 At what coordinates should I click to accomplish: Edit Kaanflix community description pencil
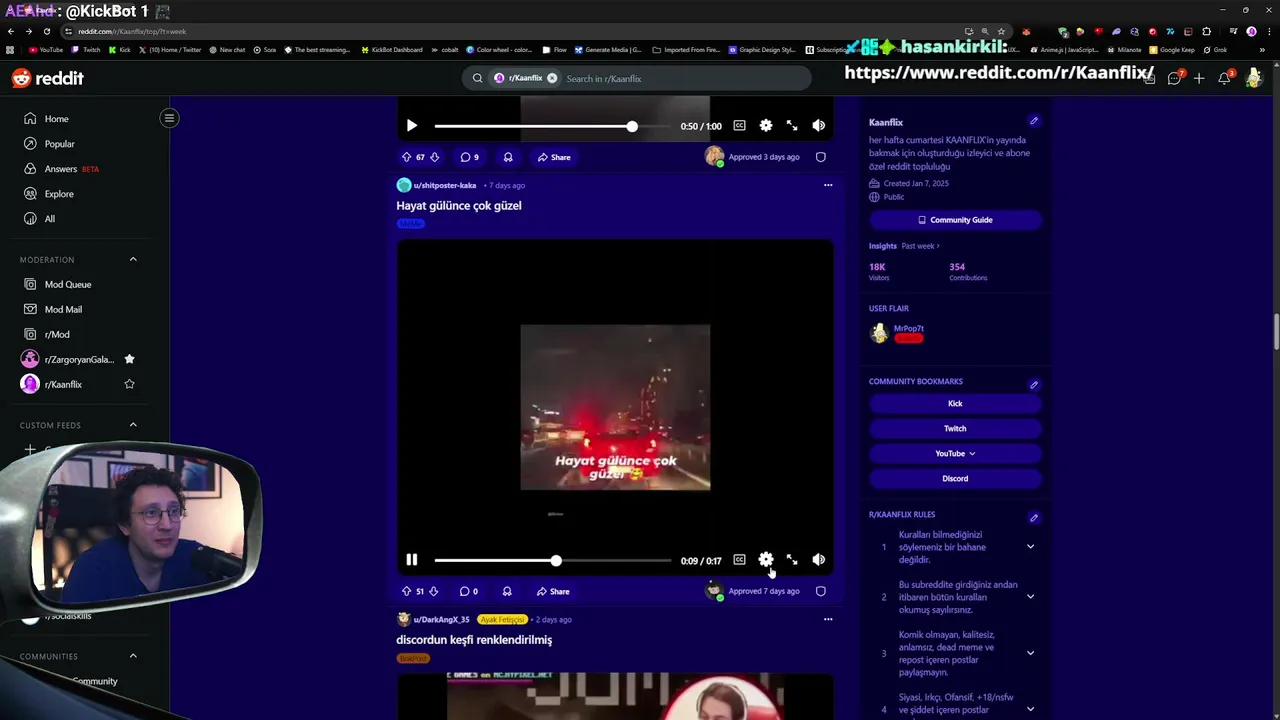(1034, 121)
